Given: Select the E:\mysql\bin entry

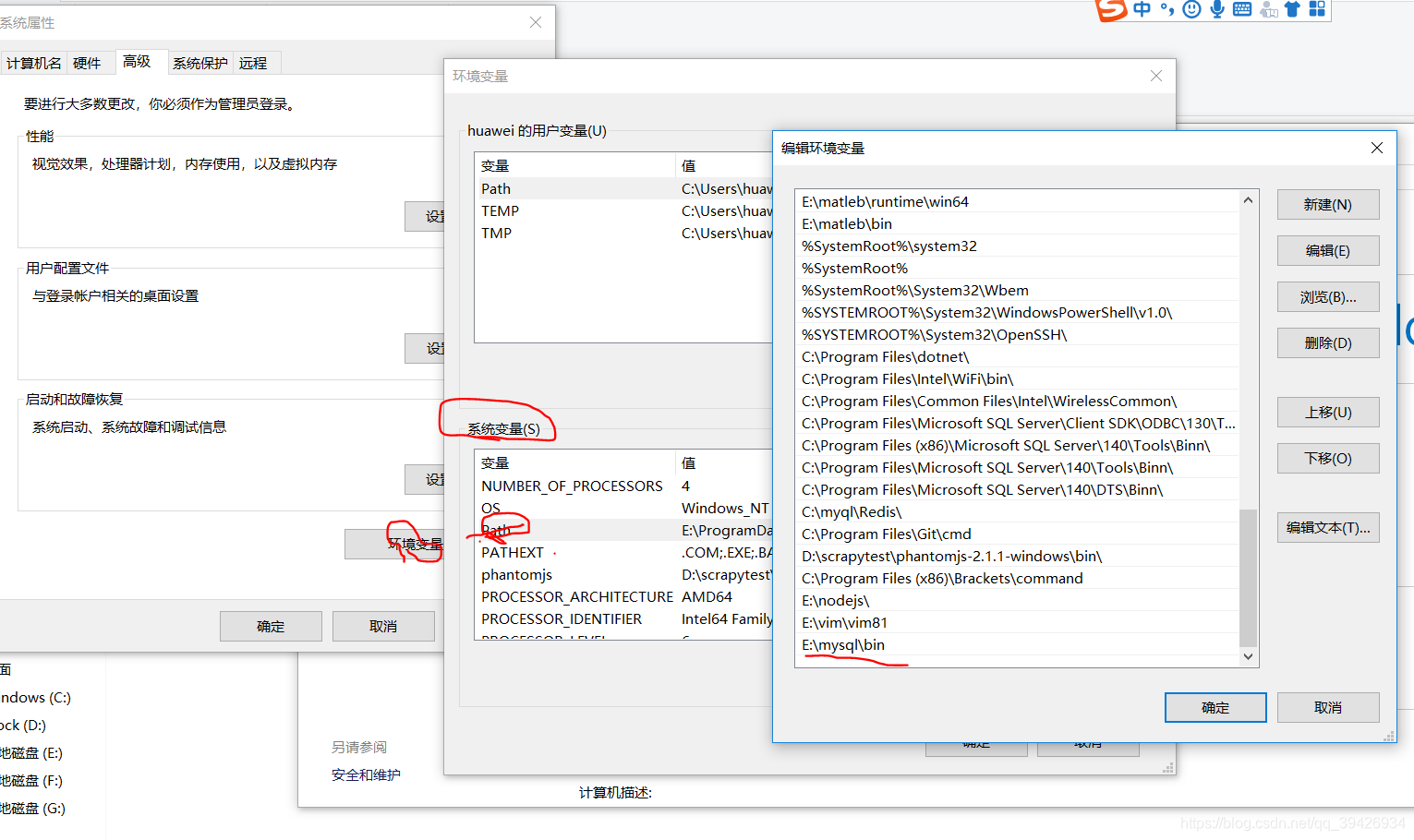Looking at the screenshot, I should [x=1017, y=644].
